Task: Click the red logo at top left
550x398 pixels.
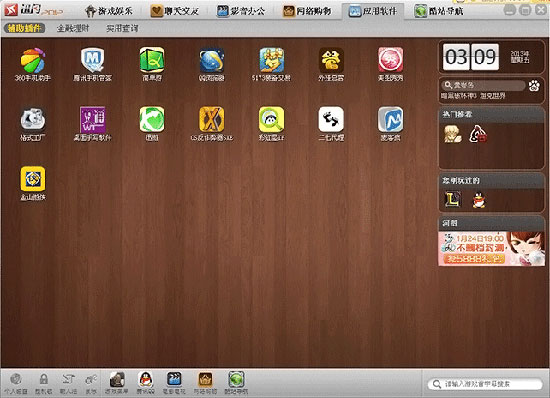Action: coord(11,10)
